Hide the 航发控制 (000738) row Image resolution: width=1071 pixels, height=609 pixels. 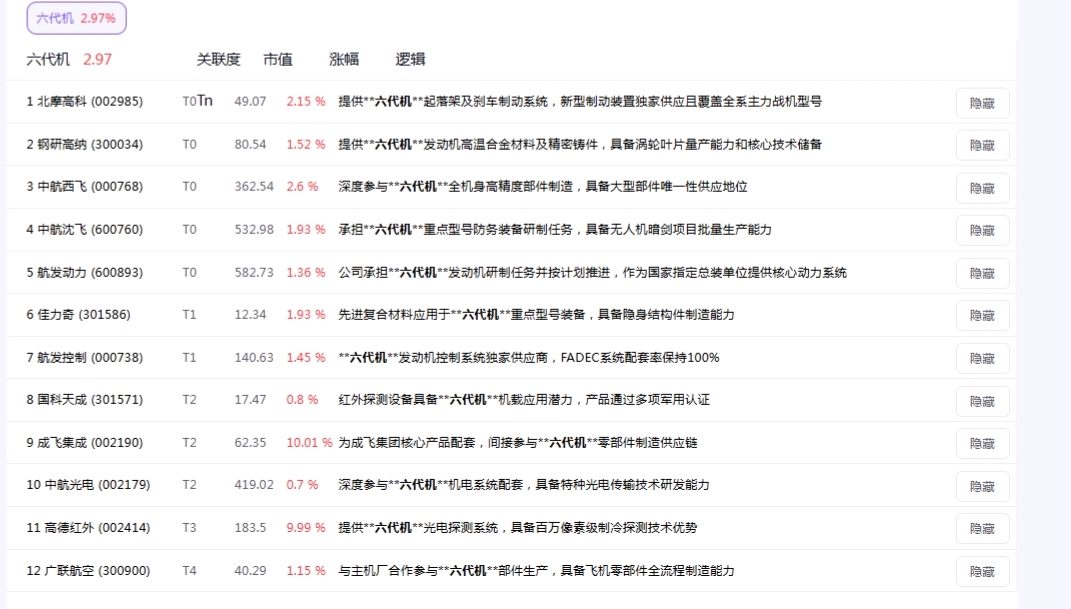click(x=982, y=358)
